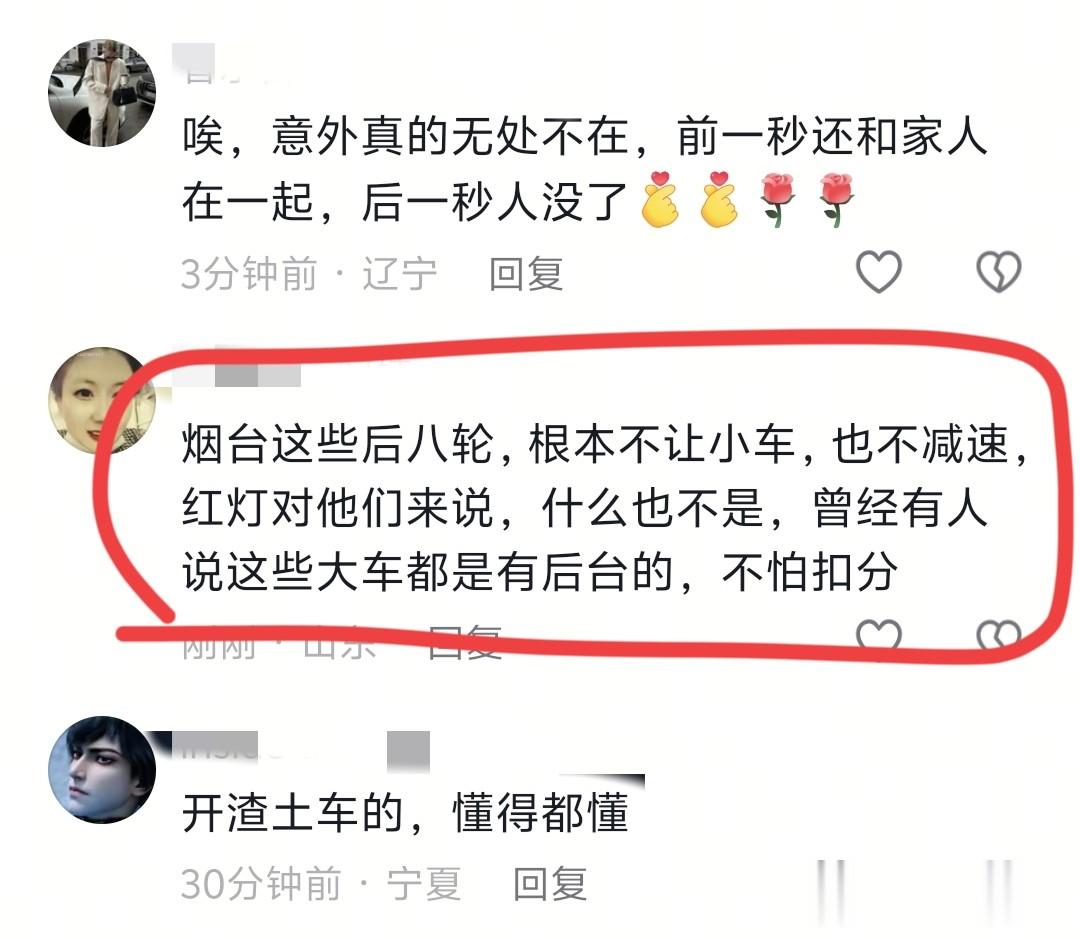The height and width of the screenshot is (939, 1080).
Task: Tap the first finger-heart emoji
Action: 661,200
